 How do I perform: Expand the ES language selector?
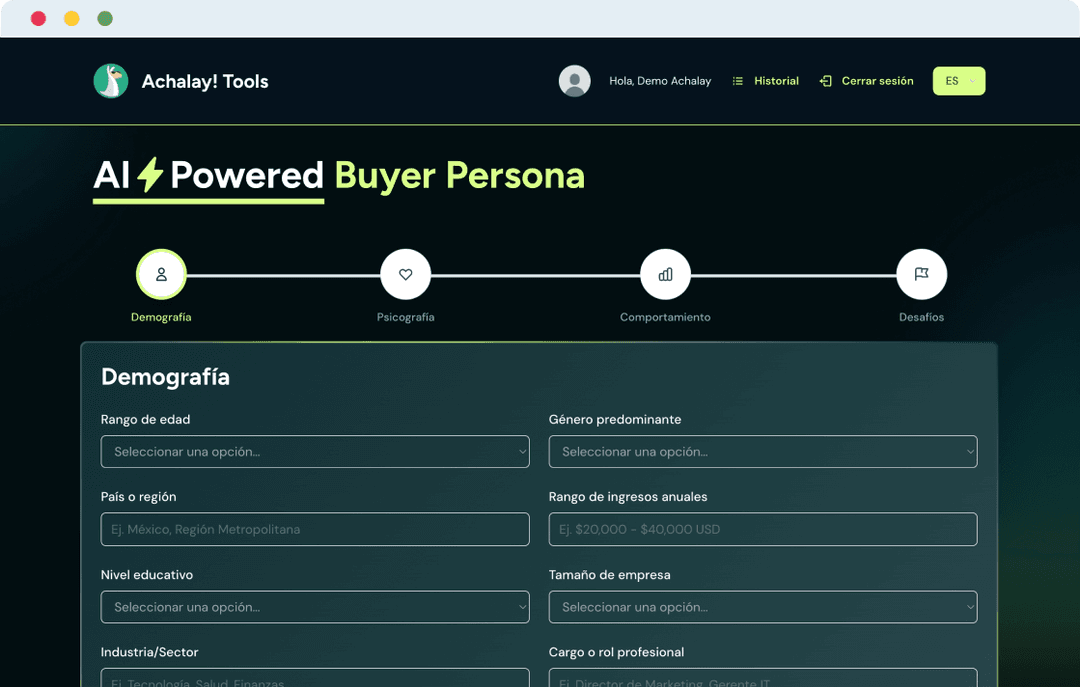958,80
